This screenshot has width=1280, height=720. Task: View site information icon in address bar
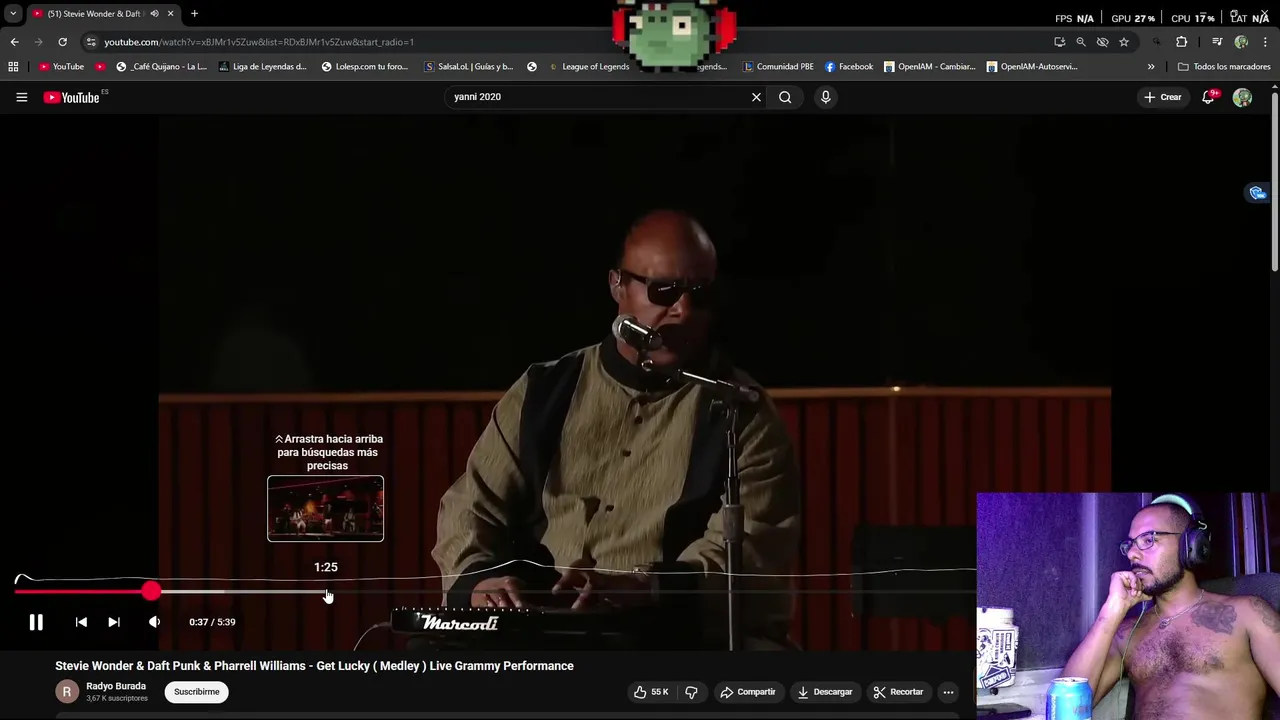point(91,42)
